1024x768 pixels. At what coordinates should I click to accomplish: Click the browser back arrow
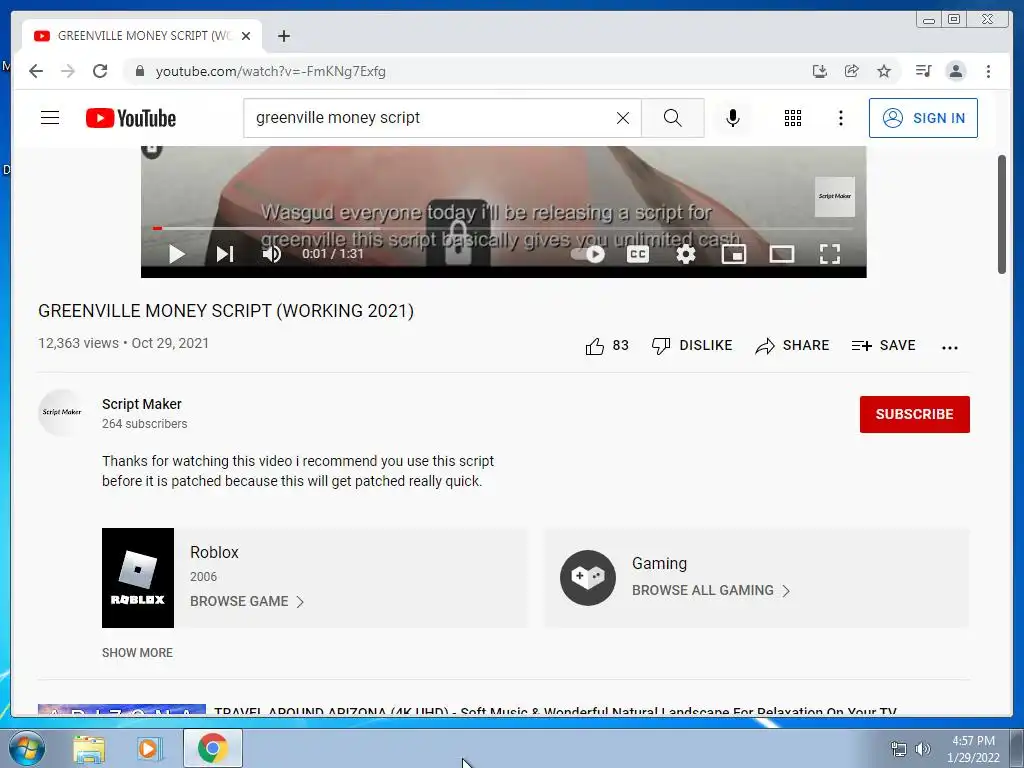click(36, 71)
